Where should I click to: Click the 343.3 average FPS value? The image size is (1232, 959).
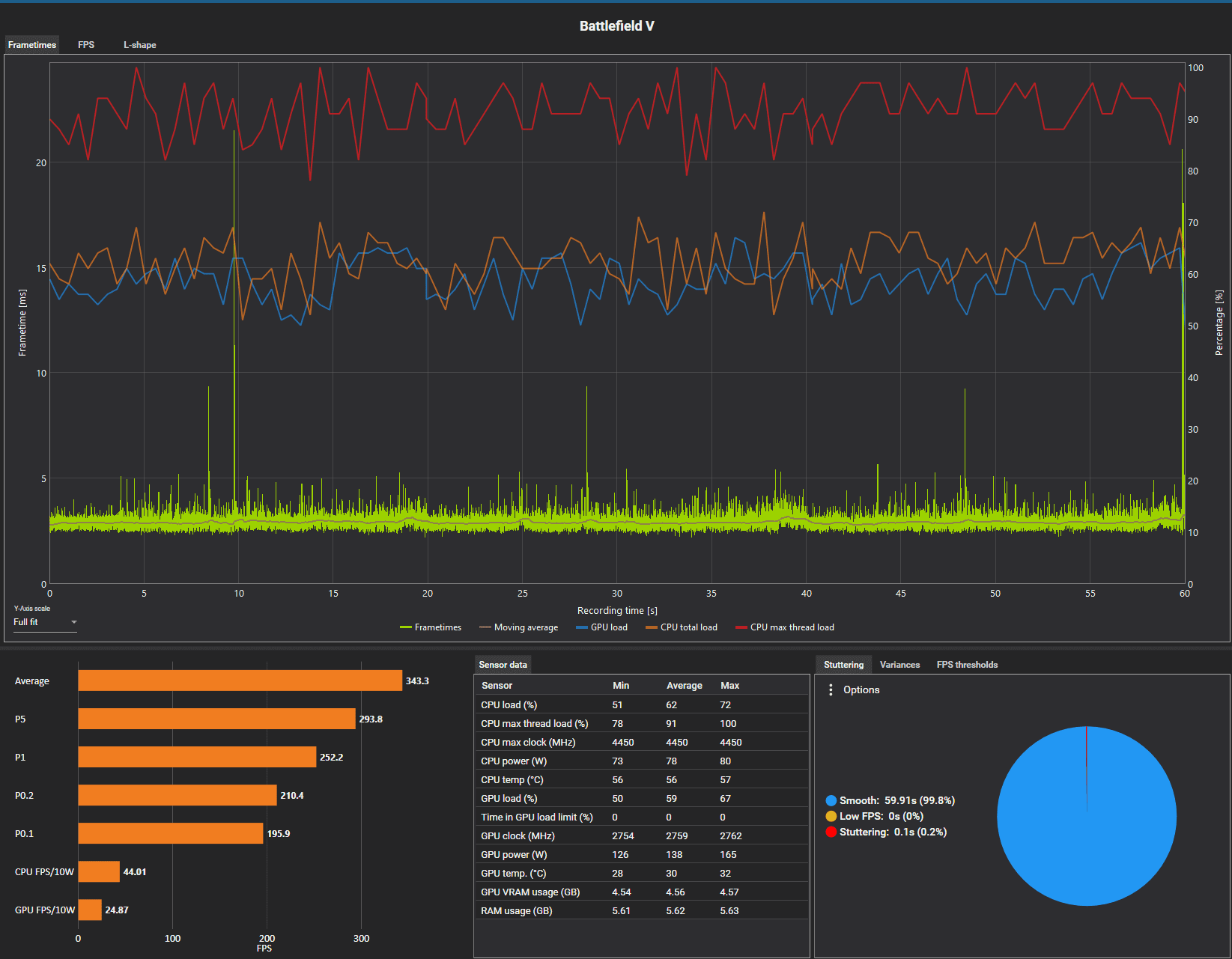(417, 681)
